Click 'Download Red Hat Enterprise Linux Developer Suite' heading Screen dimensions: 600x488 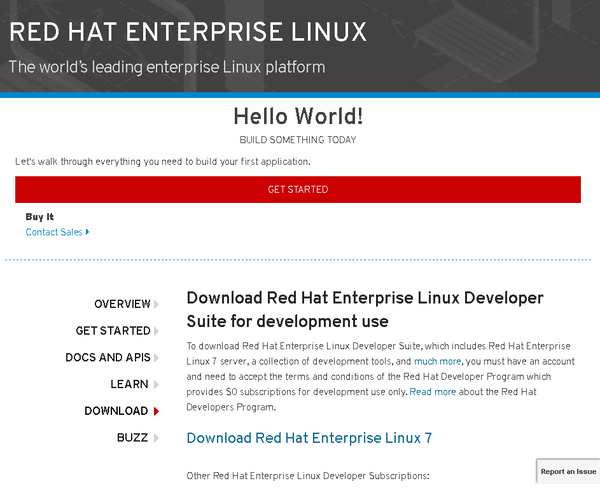(365, 309)
